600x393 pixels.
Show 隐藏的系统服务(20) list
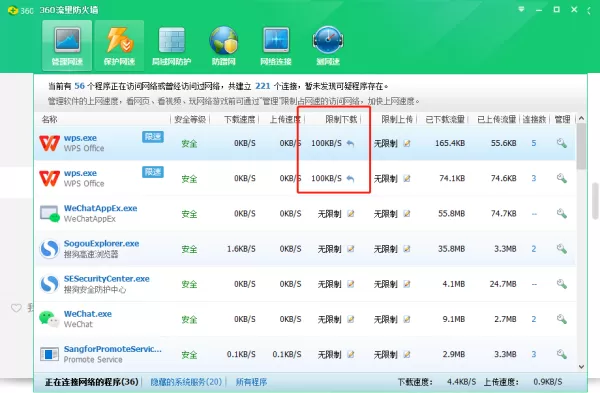pyautogui.click(x=186, y=382)
